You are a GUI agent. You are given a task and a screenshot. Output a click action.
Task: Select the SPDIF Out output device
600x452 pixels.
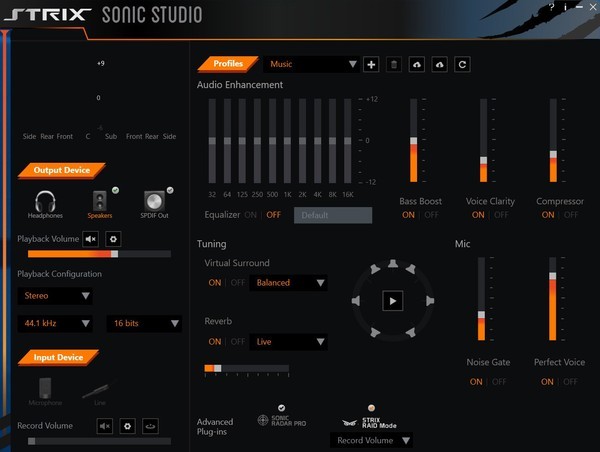tap(154, 205)
